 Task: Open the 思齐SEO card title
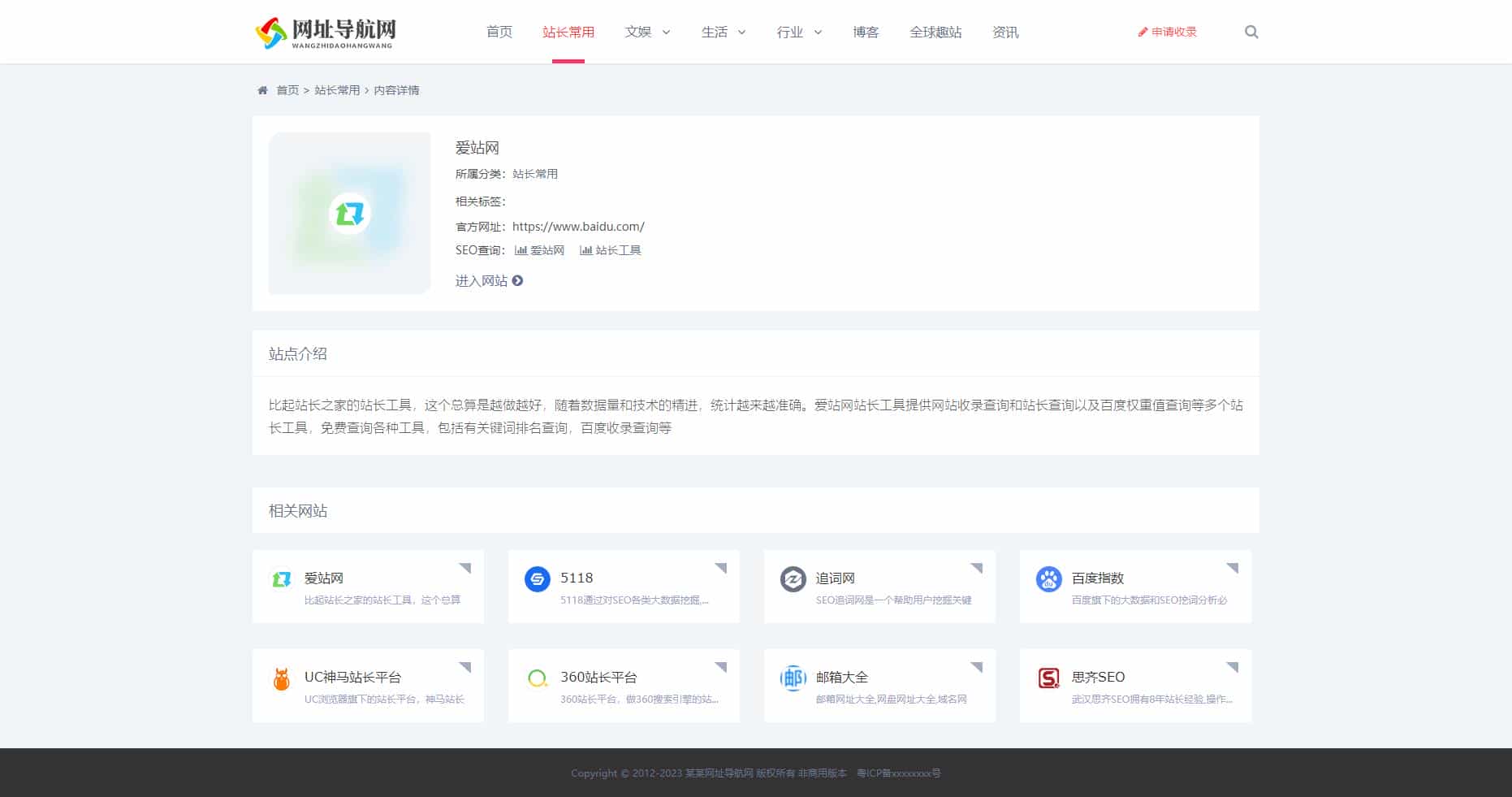point(1098,677)
